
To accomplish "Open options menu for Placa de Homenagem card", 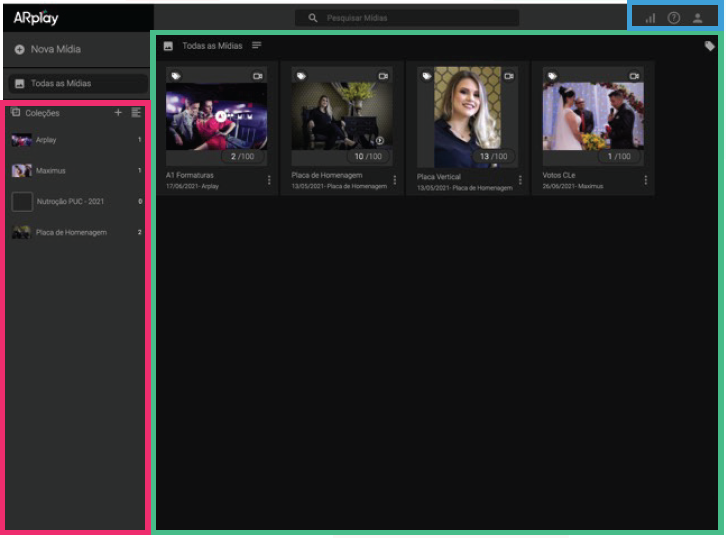I will [x=394, y=180].
